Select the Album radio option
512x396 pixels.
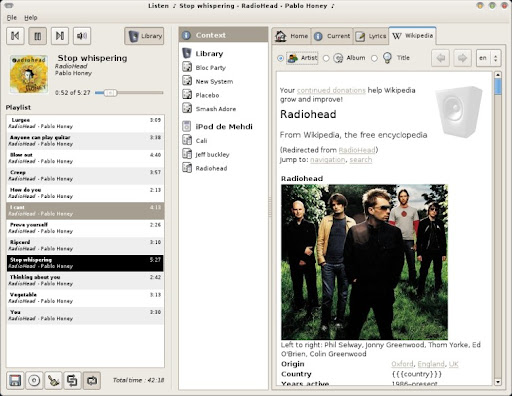tap(326, 58)
